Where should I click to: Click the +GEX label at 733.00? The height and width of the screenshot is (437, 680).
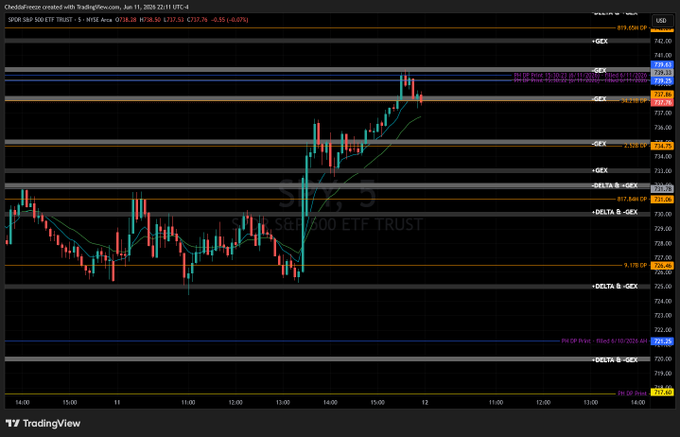tap(600, 170)
